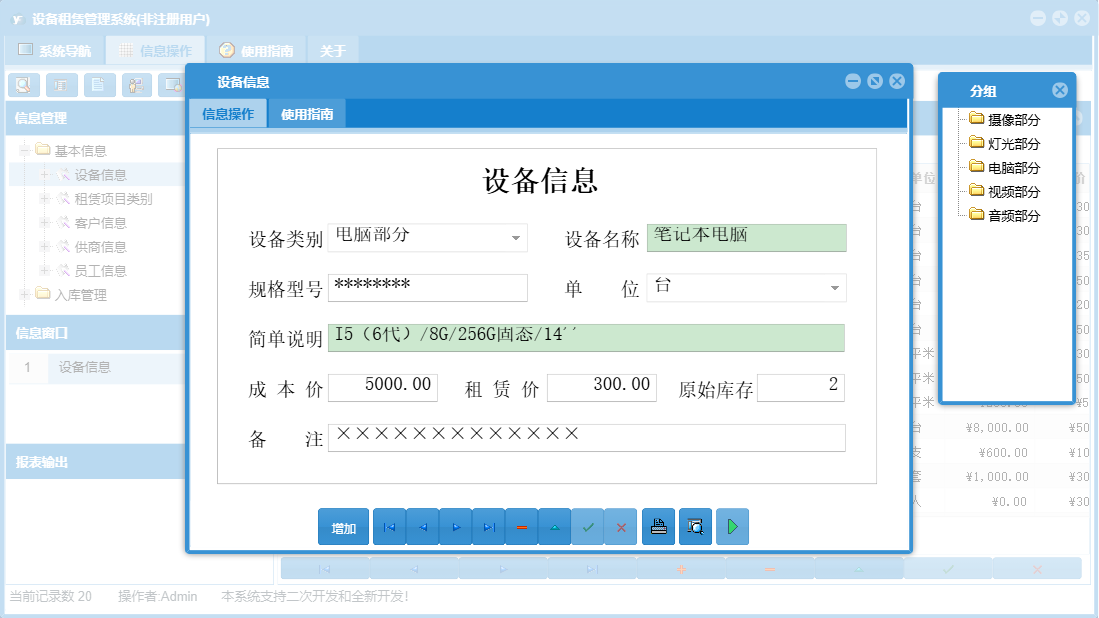This screenshot has width=1099, height=618.
Task: Click the 增加 button
Action: tap(343, 526)
